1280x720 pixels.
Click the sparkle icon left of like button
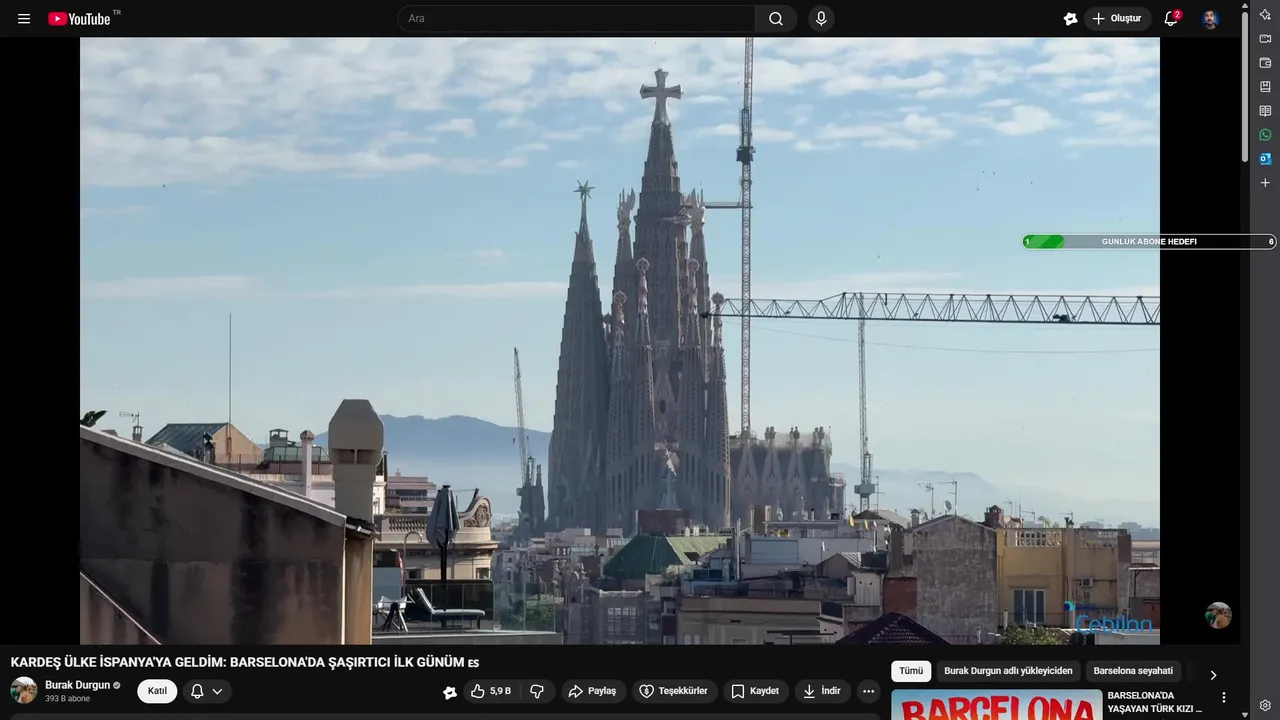[x=450, y=692]
